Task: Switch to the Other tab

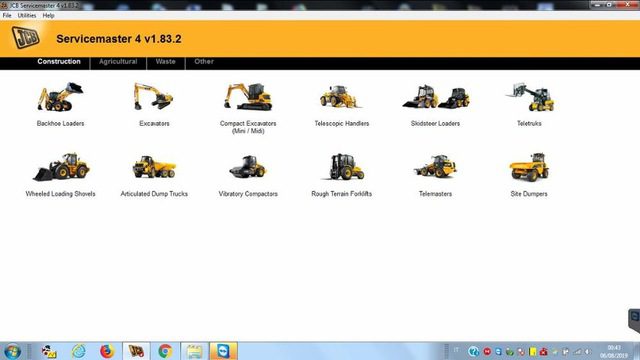Action: click(x=204, y=62)
